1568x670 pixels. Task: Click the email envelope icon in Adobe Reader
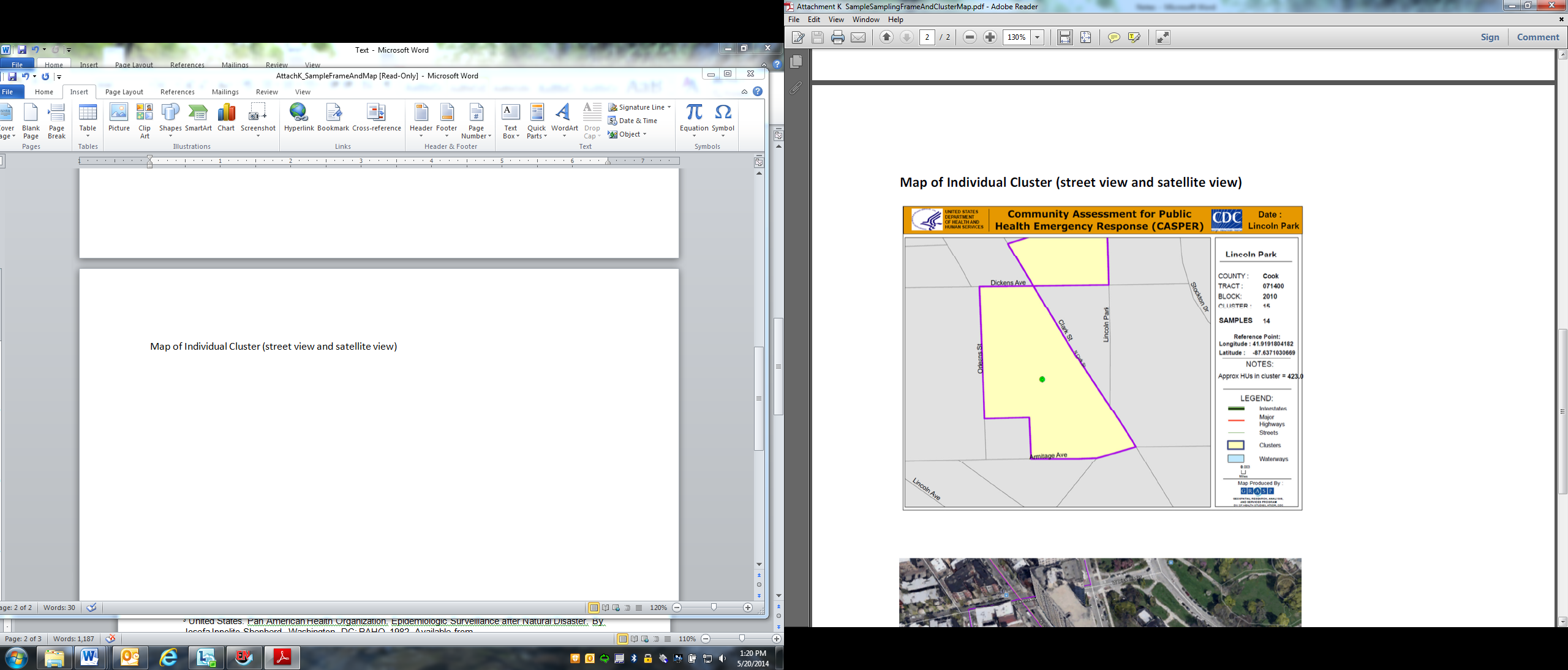pos(859,37)
